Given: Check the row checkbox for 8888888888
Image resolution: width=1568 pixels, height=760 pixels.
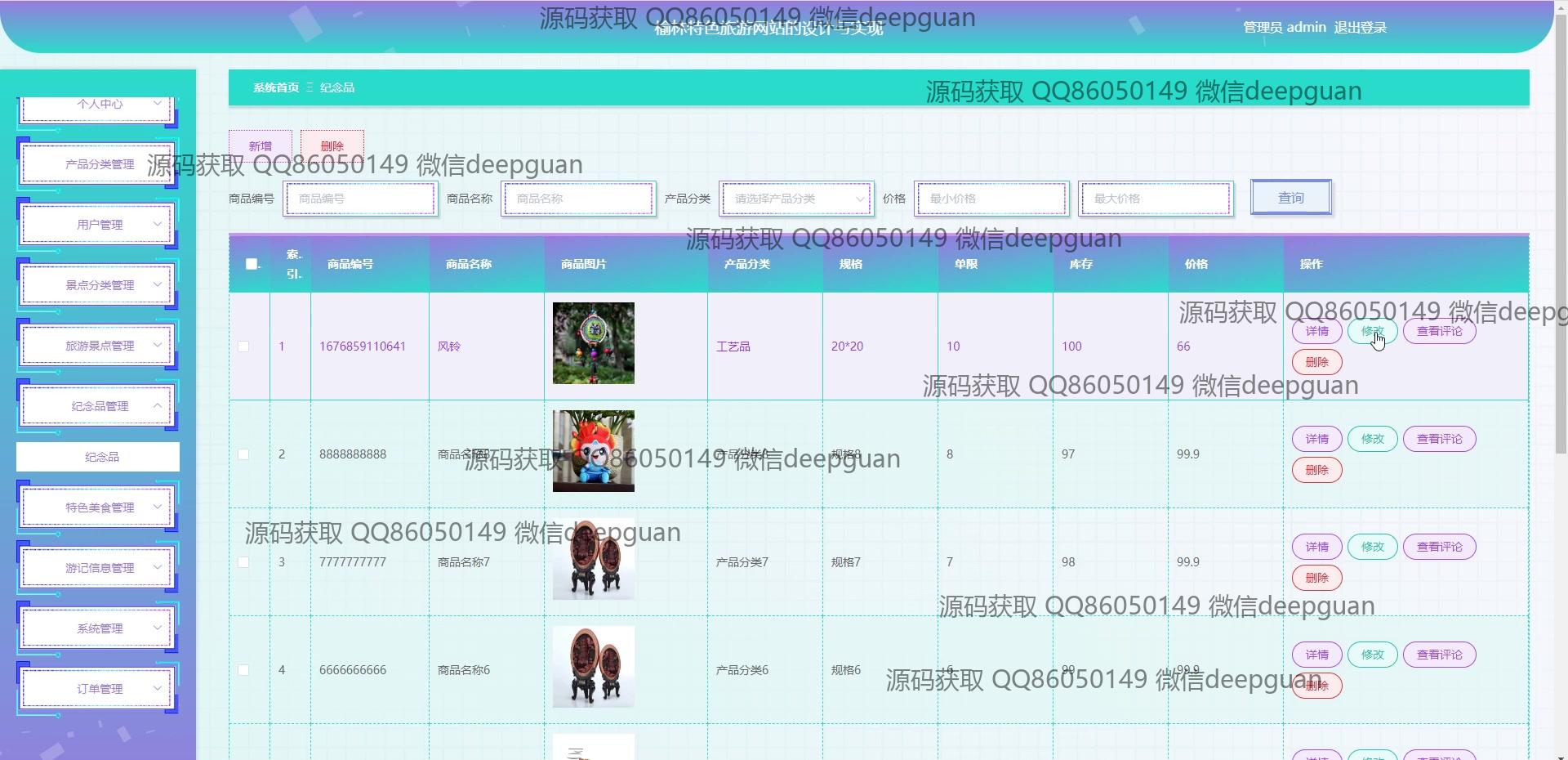Looking at the screenshot, I should click(x=243, y=454).
